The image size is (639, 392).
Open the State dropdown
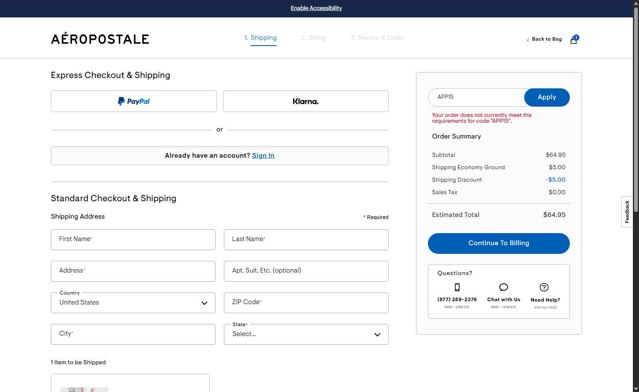tap(306, 334)
